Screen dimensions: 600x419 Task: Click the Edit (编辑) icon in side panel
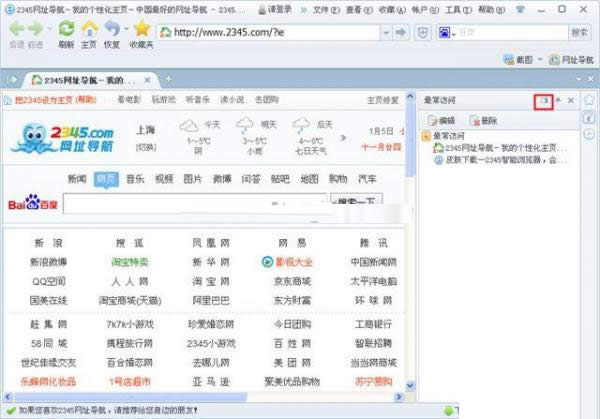pos(432,121)
